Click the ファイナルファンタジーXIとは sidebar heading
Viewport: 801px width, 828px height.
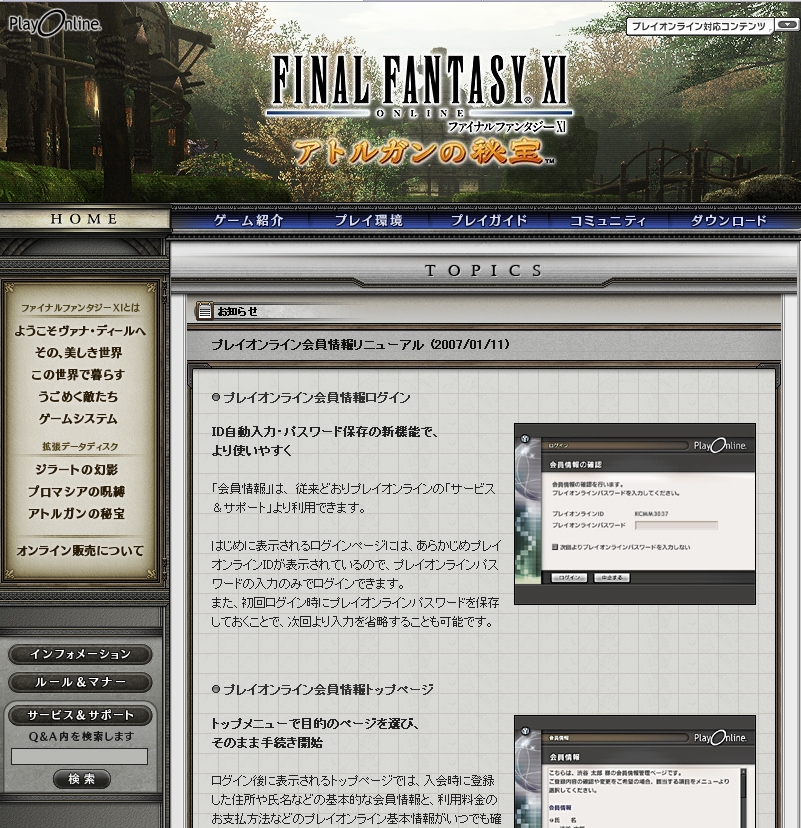click(x=80, y=308)
